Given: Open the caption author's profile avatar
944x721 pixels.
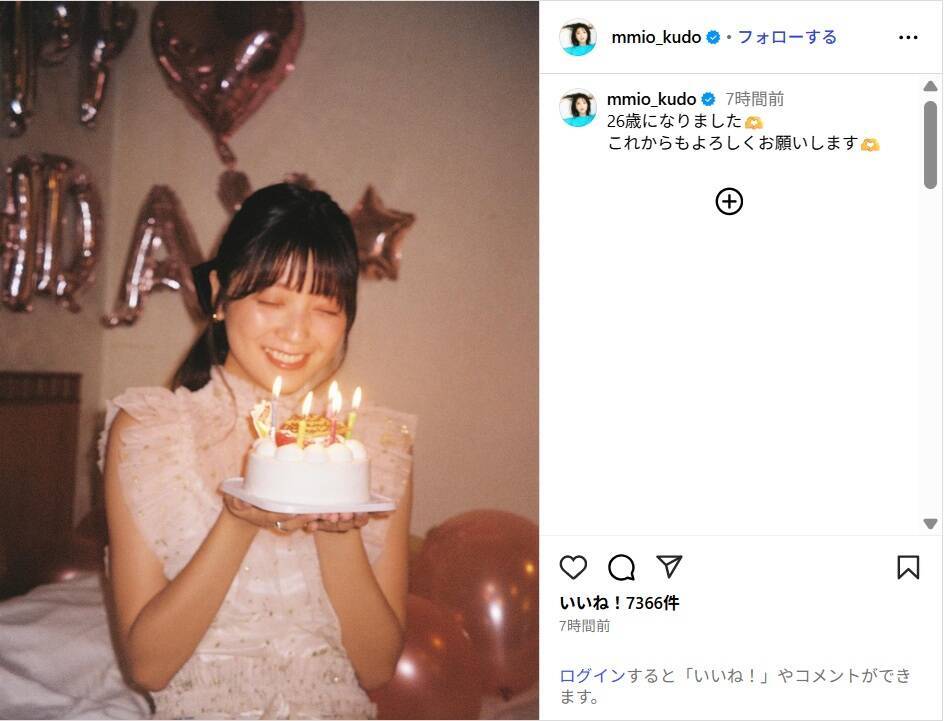Looking at the screenshot, I should pos(578,108).
